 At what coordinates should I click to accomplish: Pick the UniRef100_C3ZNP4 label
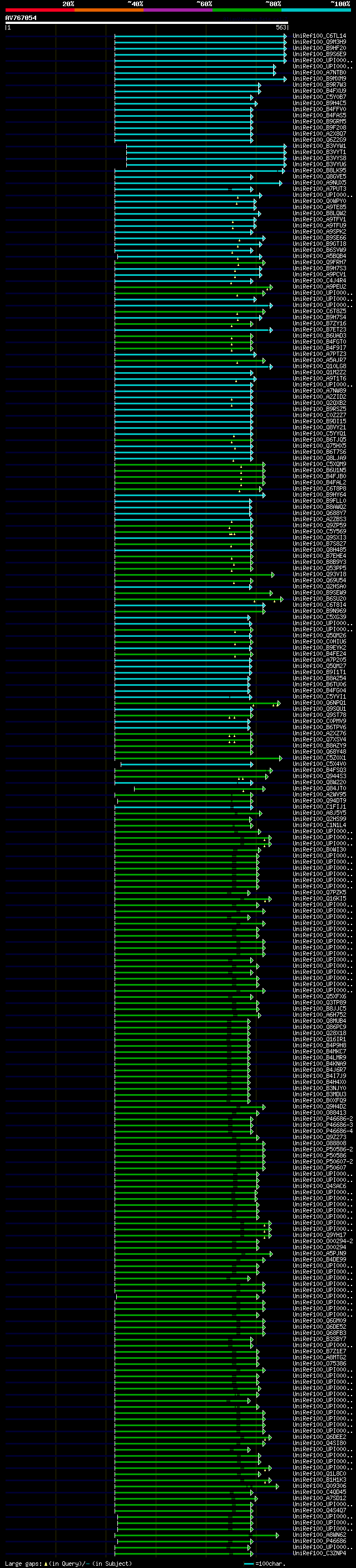pyautogui.click(x=319, y=1554)
